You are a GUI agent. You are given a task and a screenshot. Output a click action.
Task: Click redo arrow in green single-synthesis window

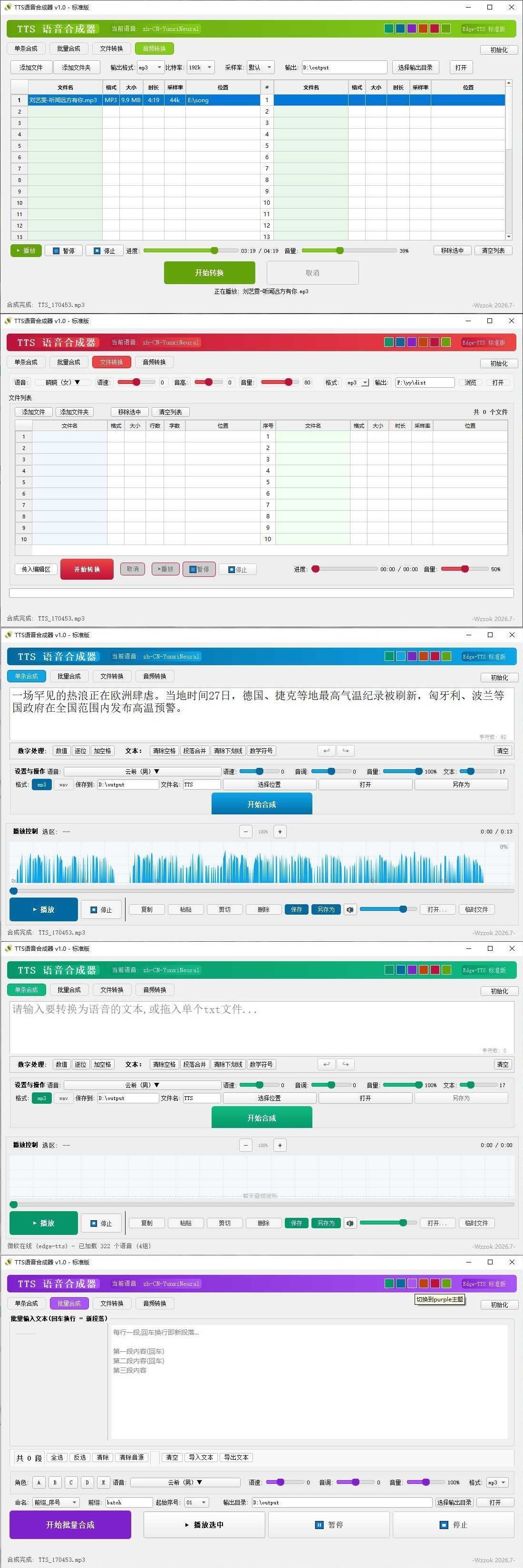346,1064
